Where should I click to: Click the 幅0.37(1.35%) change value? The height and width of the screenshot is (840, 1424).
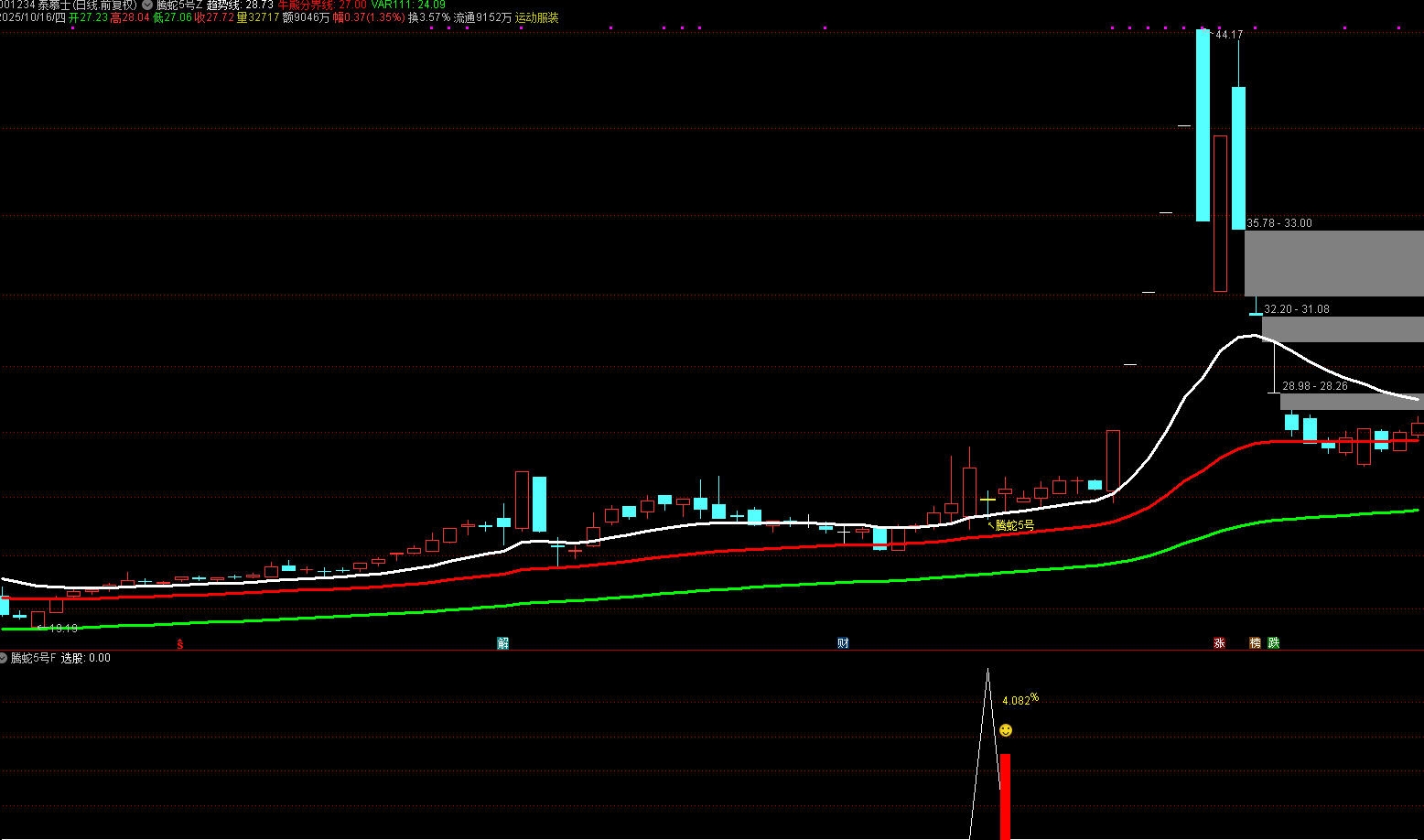[369, 17]
